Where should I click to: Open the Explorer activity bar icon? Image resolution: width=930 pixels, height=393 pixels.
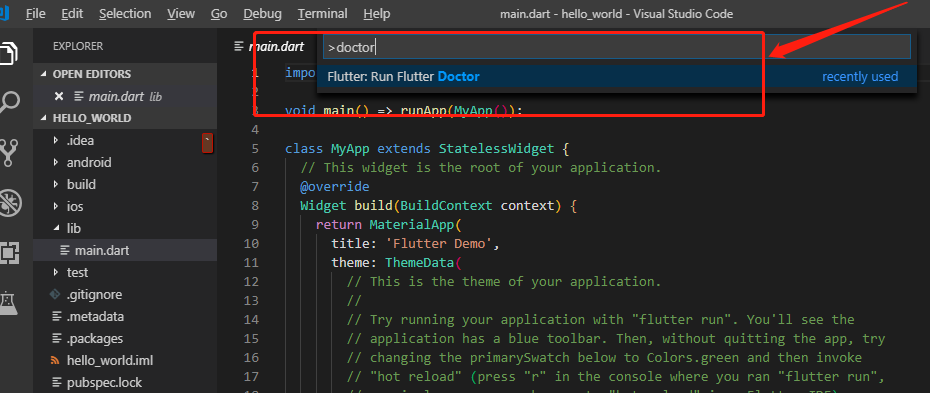point(9,53)
